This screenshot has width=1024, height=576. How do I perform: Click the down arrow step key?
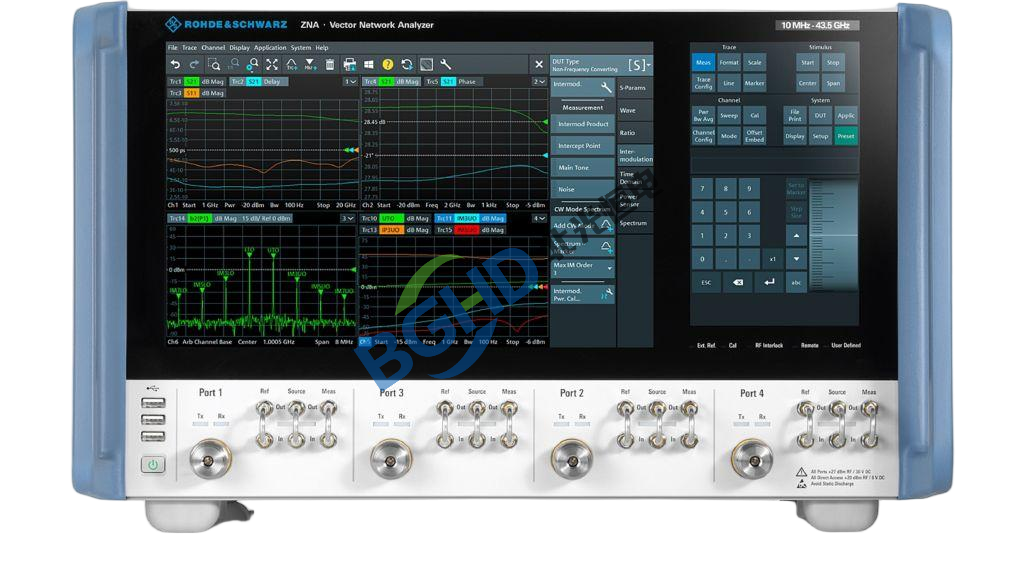coord(796,259)
